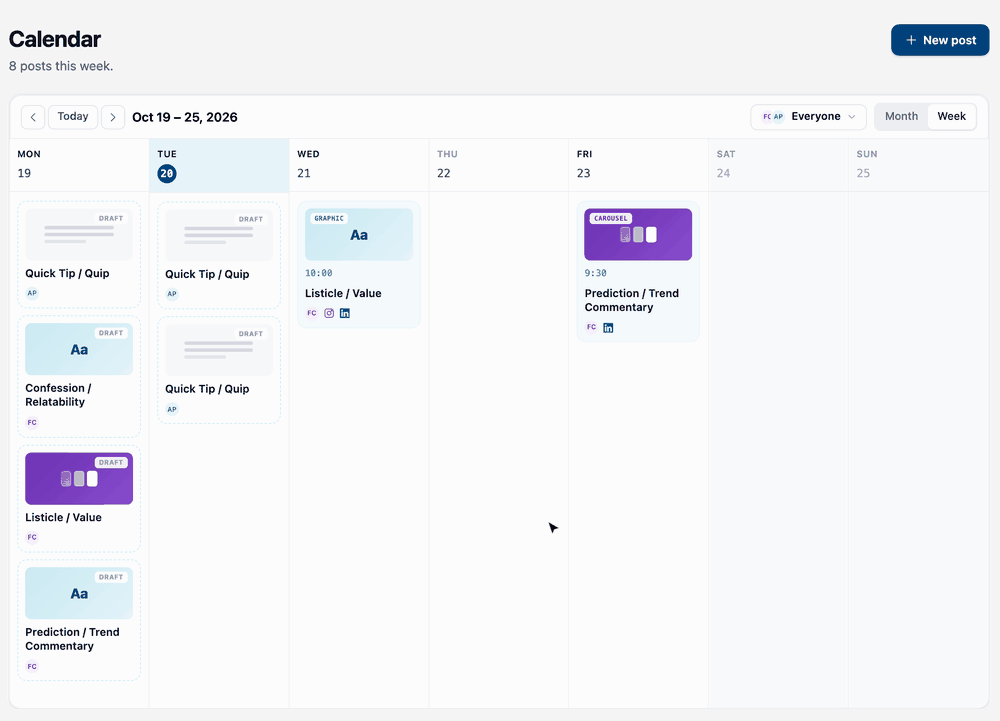This screenshot has height=721, width=1000.
Task: Click FC avatar on Confession / Relatability post
Action: tap(32, 422)
